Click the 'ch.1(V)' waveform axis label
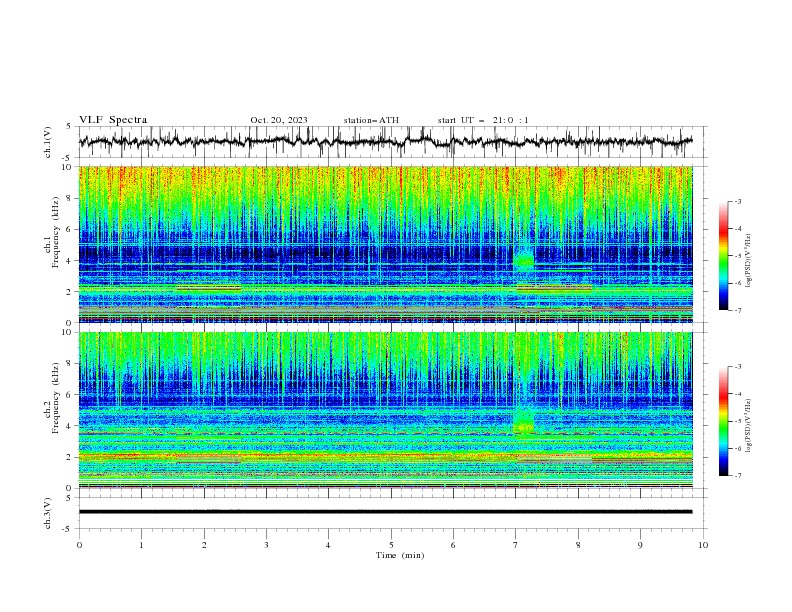The image size is (792, 612). tap(48, 142)
